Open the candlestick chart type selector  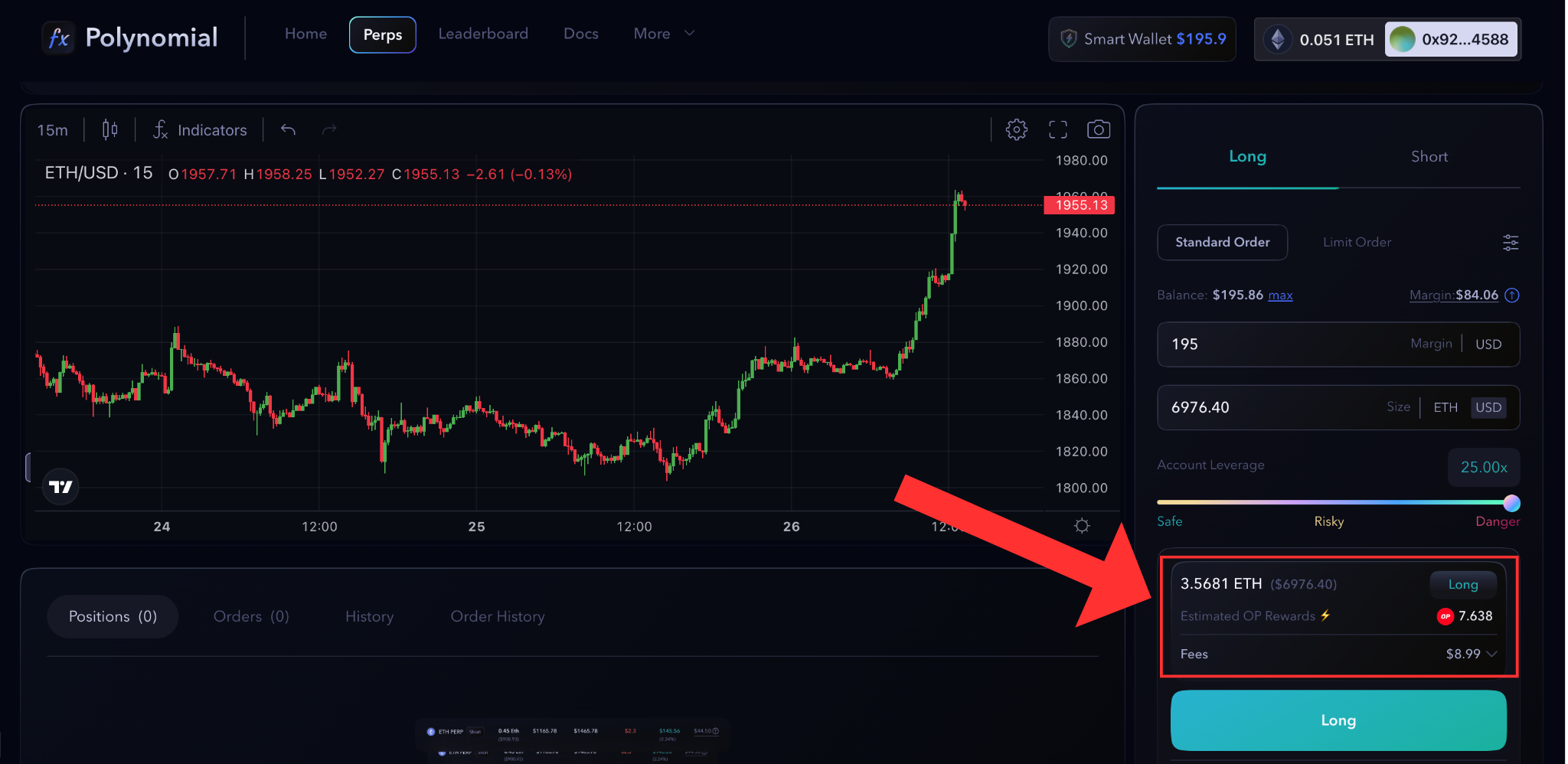(109, 130)
